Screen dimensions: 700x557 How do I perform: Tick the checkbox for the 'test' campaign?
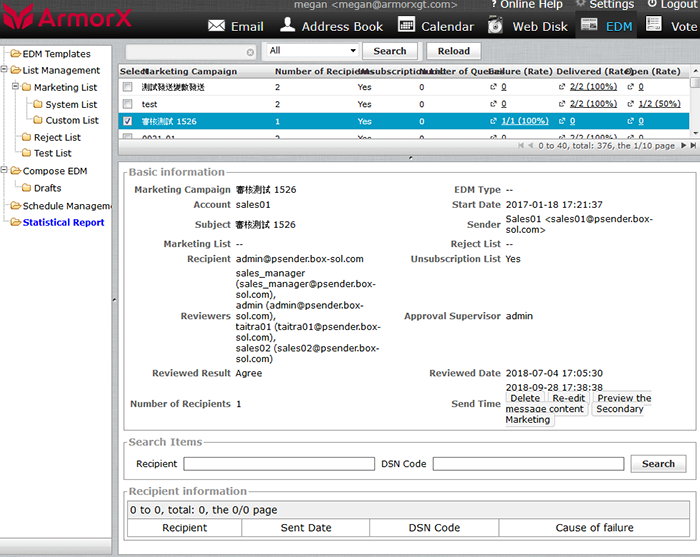pos(127,104)
